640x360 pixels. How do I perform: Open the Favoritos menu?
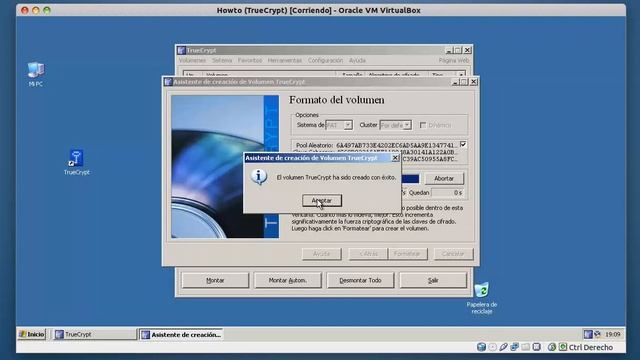click(250, 60)
